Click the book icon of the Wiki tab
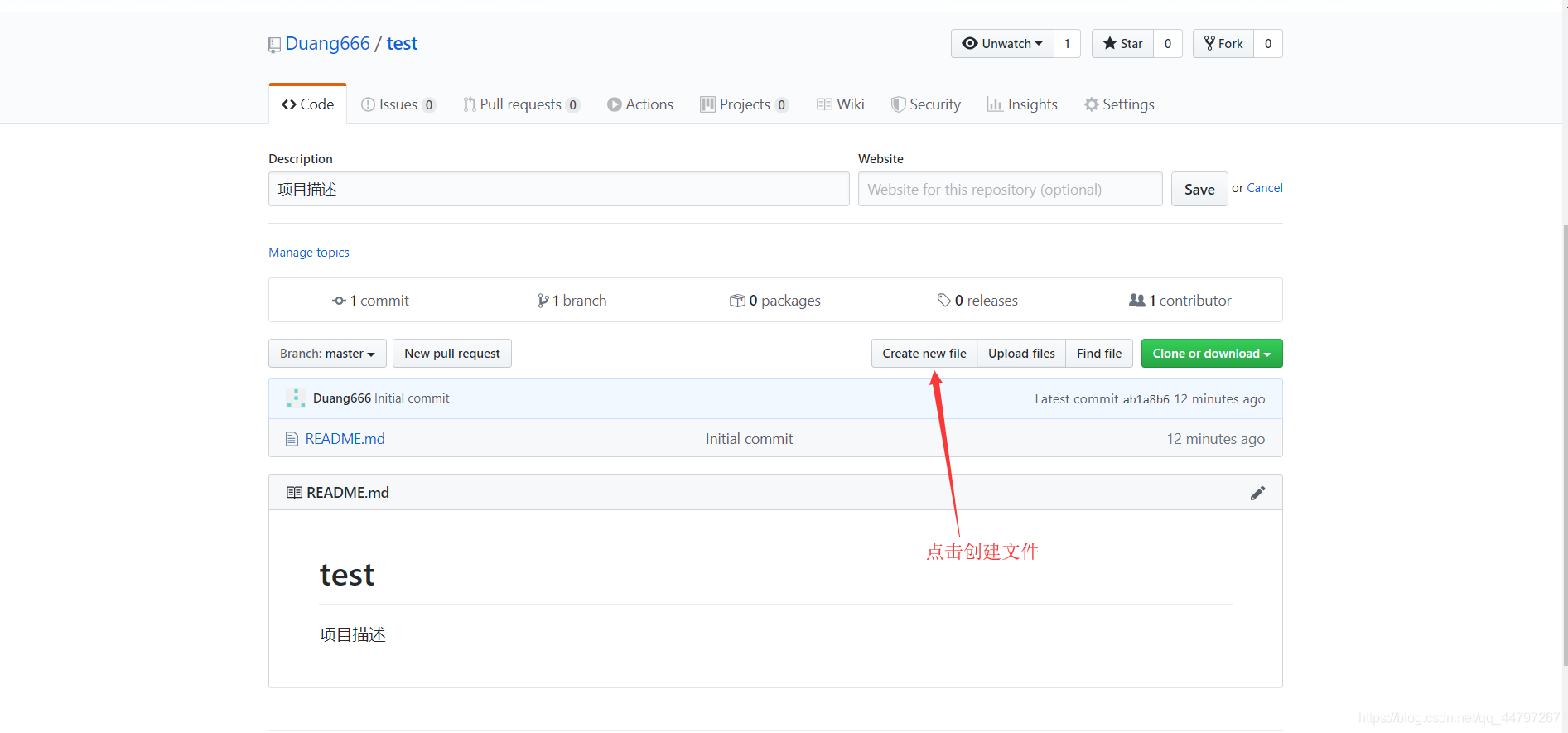Image resolution: width=1568 pixels, height=733 pixels. pos(824,104)
